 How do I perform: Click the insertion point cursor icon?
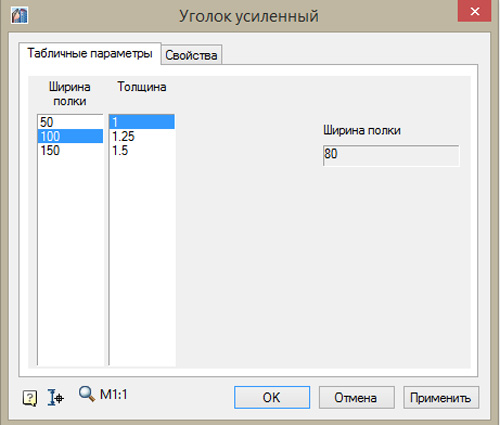[x=55, y=397]
